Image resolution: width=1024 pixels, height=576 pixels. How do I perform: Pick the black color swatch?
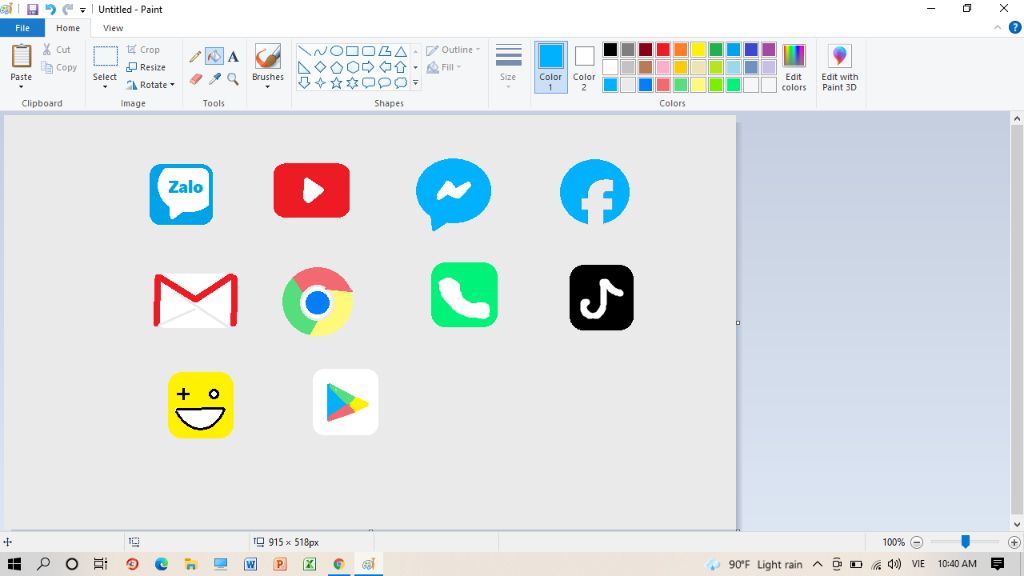tap(610, 50)
